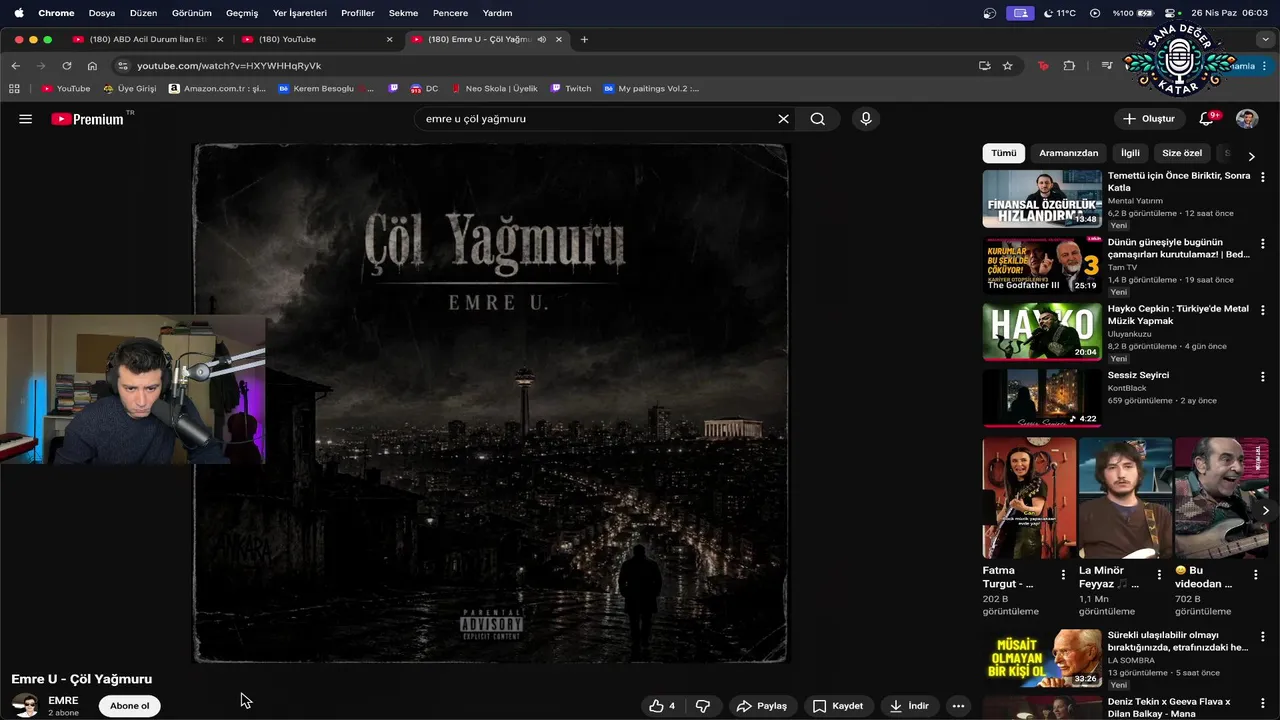Open the YouTube guide hamburger menu

point(26,119)
